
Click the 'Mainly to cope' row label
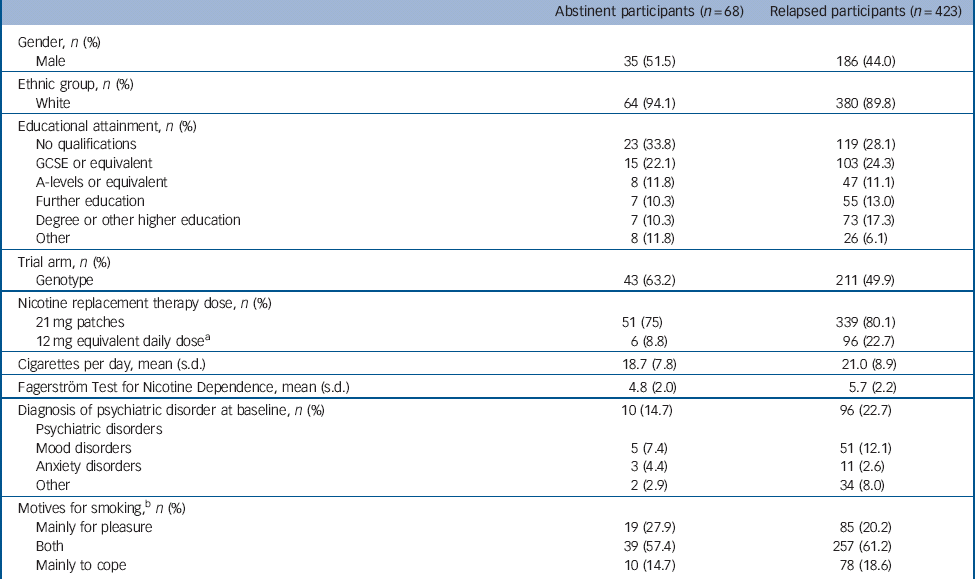82,565
